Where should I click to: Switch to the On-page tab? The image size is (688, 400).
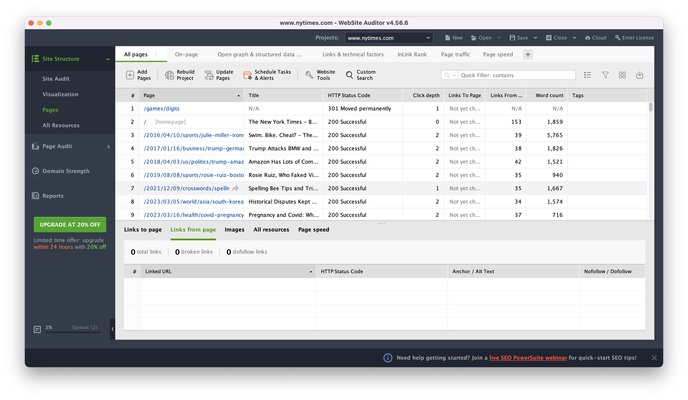(x=186, y=54)
